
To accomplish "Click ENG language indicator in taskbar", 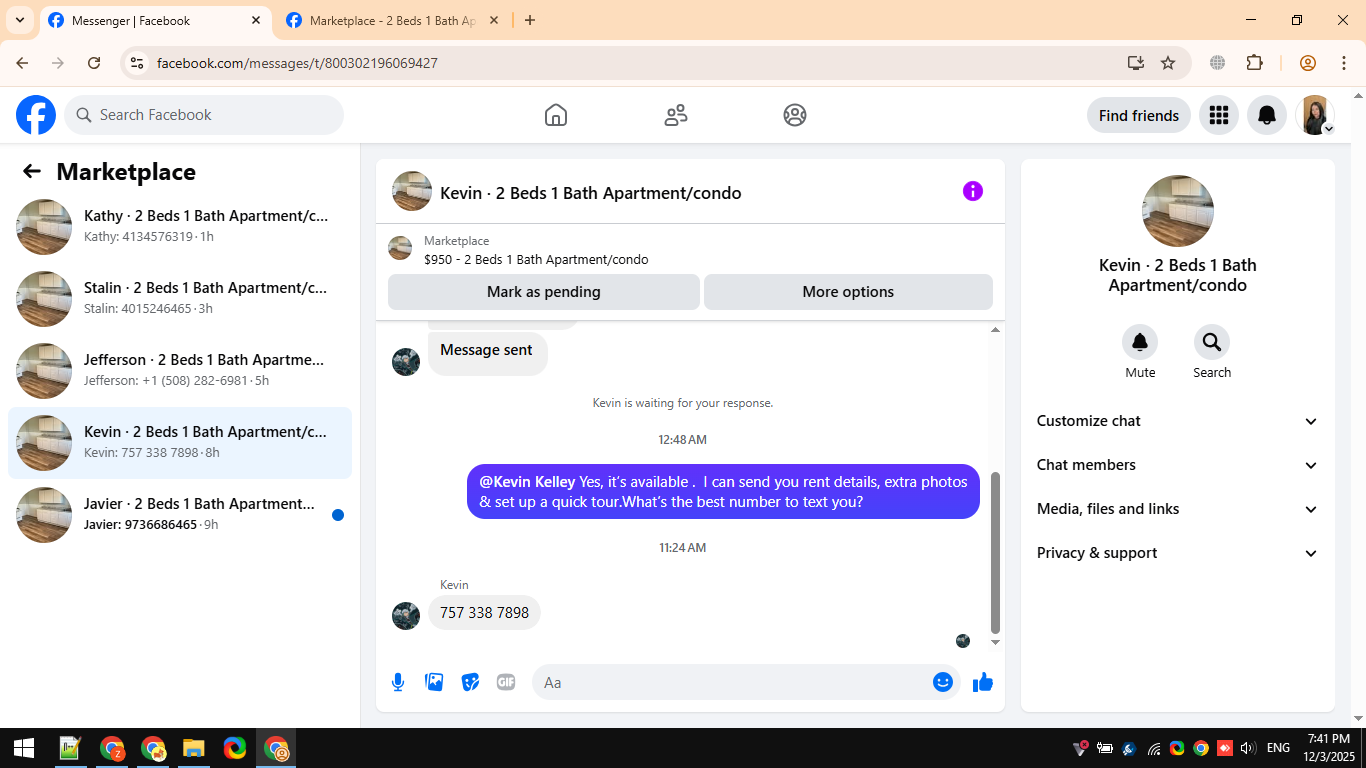I will [1278, 748].
